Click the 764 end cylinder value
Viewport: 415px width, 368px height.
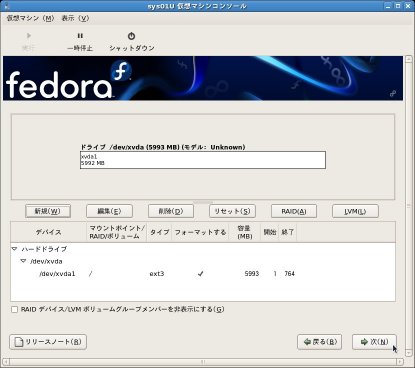click(x=289, y=274)
